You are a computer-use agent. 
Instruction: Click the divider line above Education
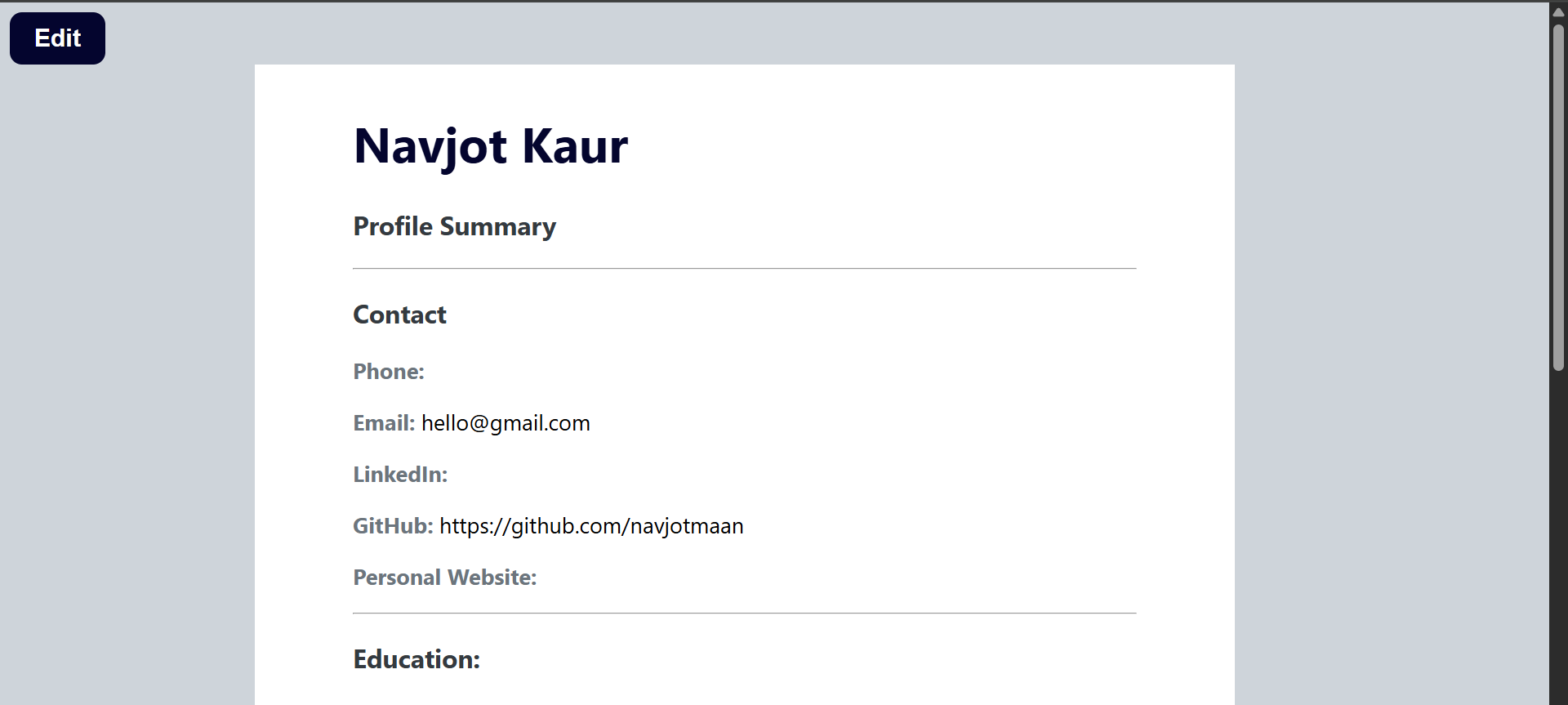click(x=744, y=613)
